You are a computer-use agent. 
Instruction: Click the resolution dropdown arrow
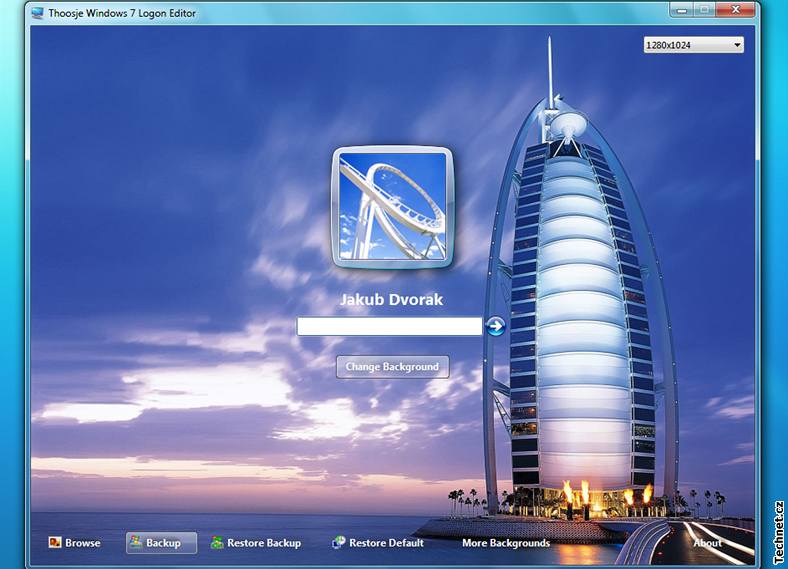[x=737, y=45]
